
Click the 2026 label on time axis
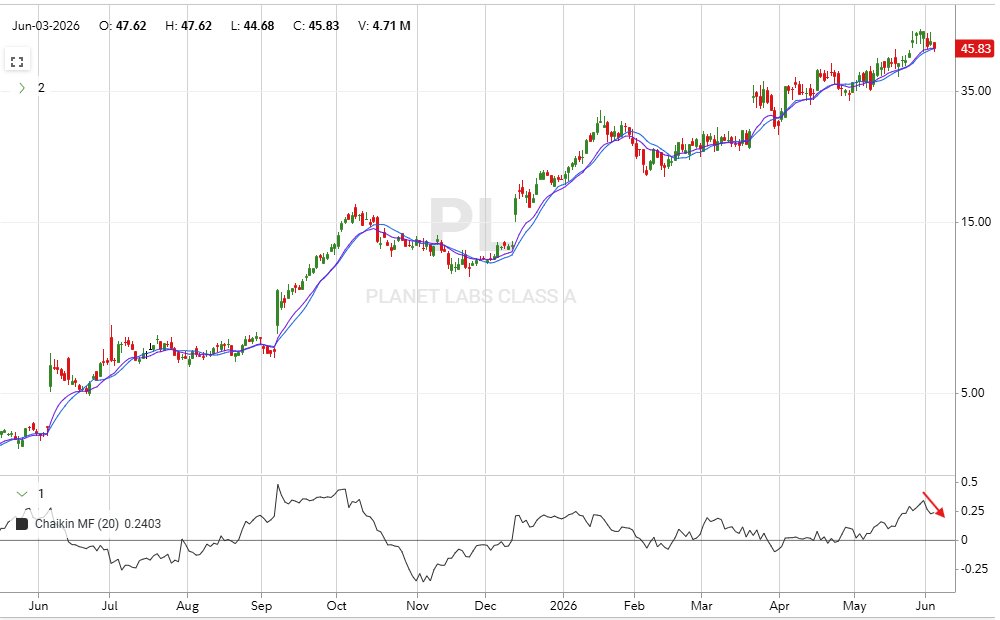[x=563, y=605]
